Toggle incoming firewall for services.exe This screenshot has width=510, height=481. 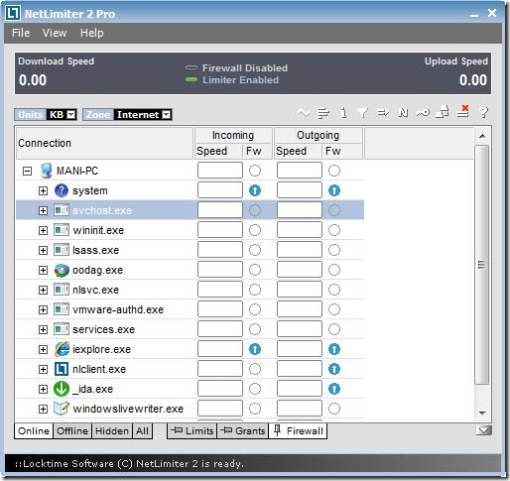[255, 329]
